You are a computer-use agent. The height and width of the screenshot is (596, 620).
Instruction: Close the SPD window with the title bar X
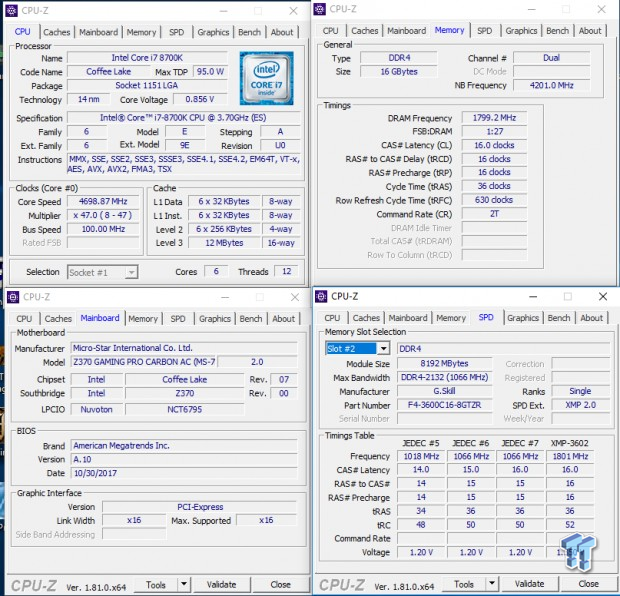603,297
